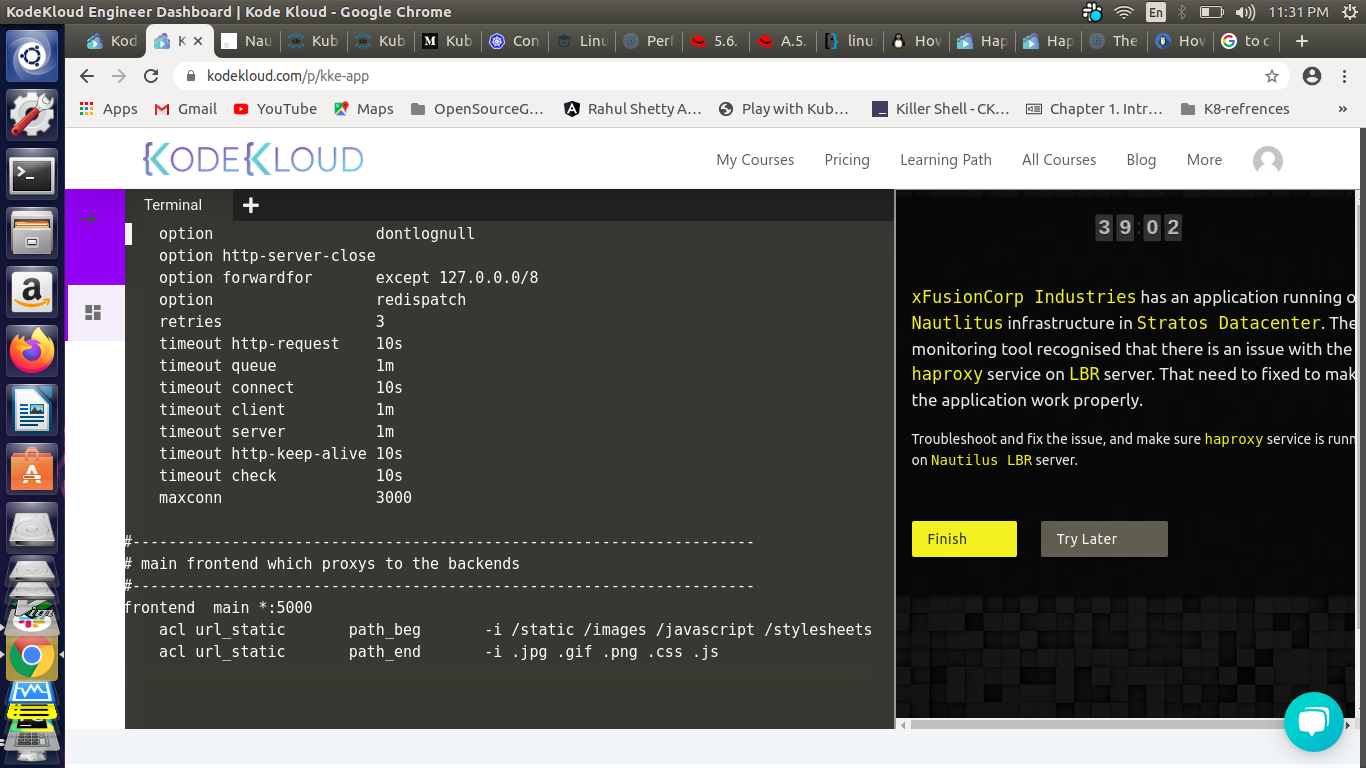Open a new terminal tab with plus icon
The image size is (1366, 768).
tap(251, 205)
